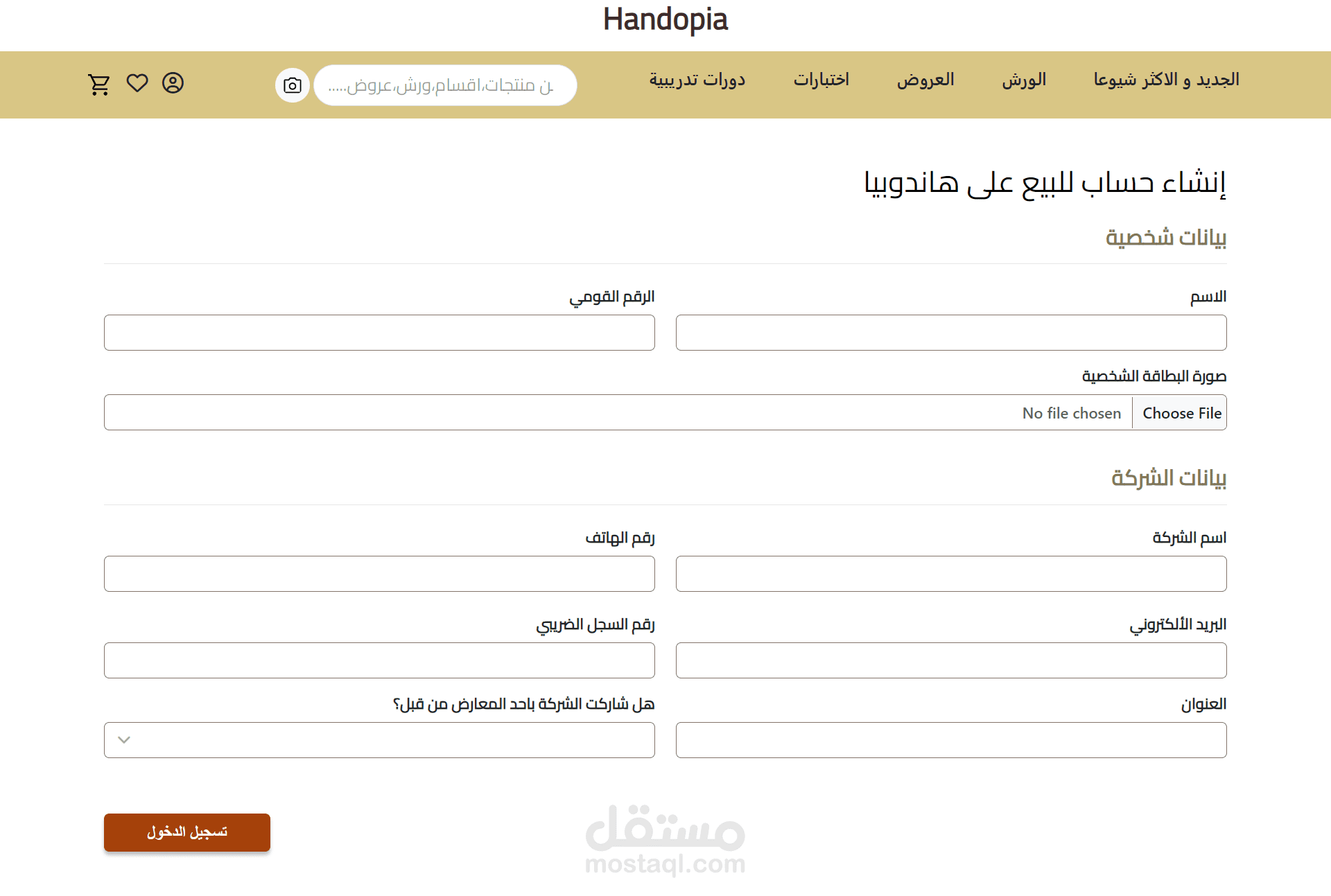
Task: Open the العروض nav item
Action: click(x=925, y=80)
